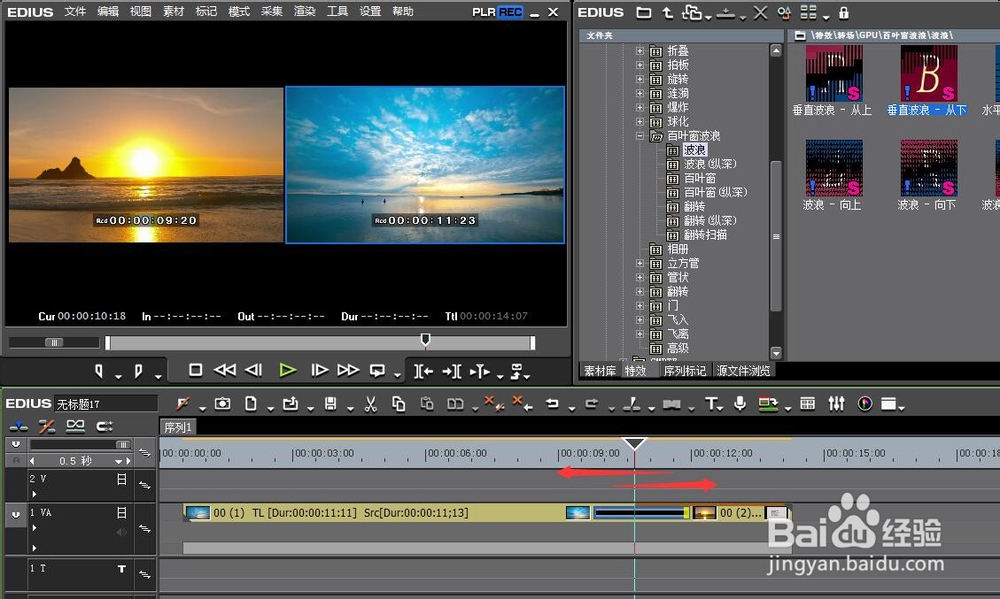Viewport: 1000px width, 599px height.
Task: Start playback with green Play button
Action: (x=288, y=370)
